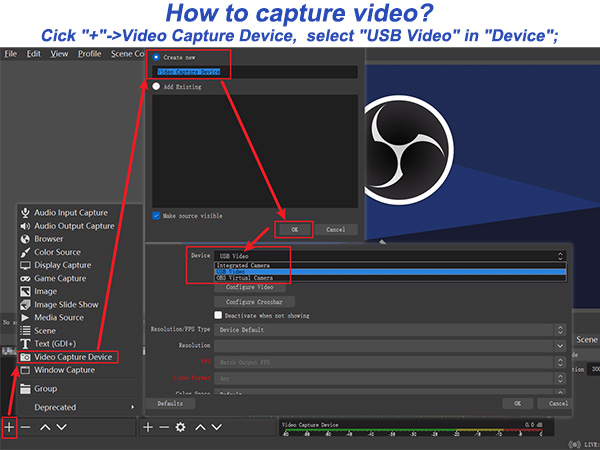Screen dimensions: 600x450
Task: Choose Integrated Camera from device list
Action: [x=390, y=266]
